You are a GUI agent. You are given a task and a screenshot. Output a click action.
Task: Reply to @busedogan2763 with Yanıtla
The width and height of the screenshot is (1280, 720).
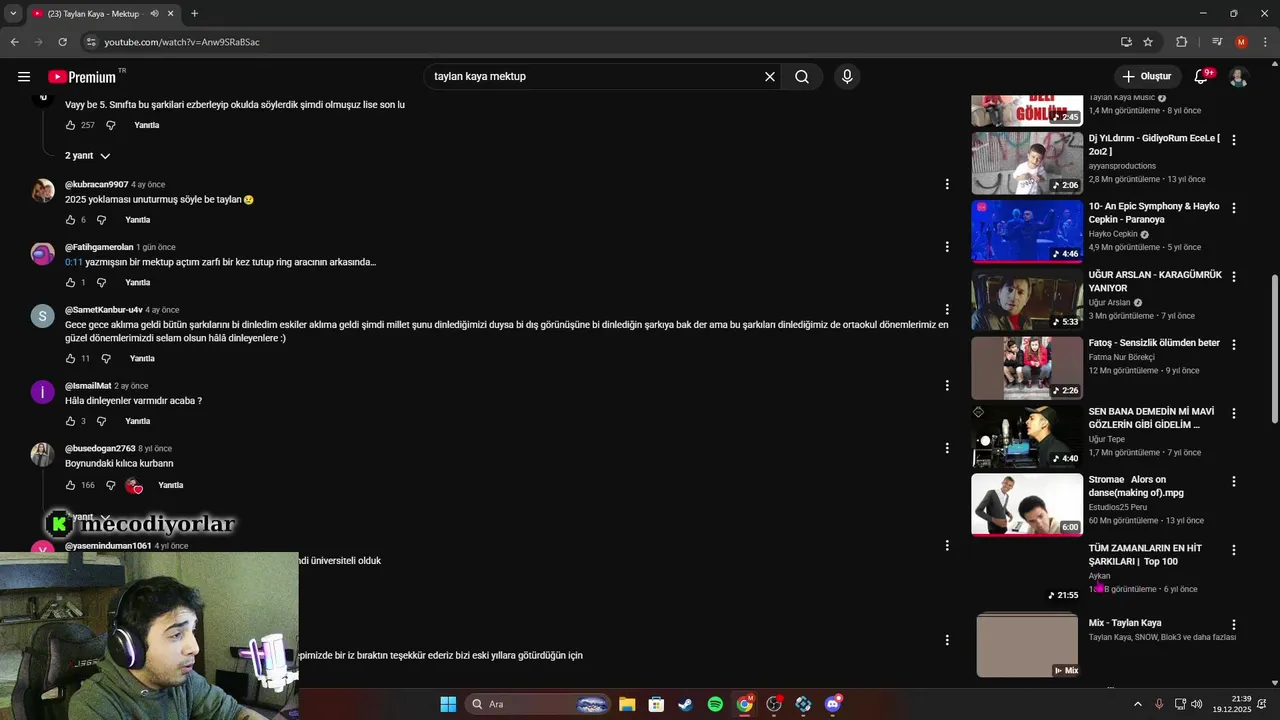[x=171, y=485]
